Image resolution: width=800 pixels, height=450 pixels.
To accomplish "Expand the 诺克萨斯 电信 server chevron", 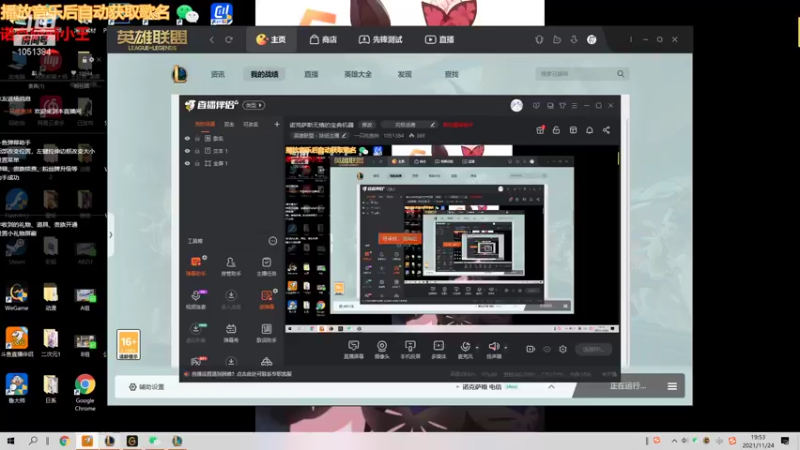I will (x=552, y=387).
